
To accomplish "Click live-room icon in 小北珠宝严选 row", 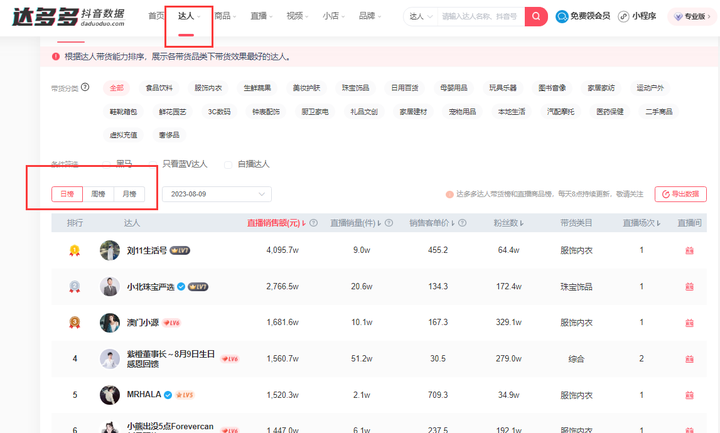I will point(689,287).
